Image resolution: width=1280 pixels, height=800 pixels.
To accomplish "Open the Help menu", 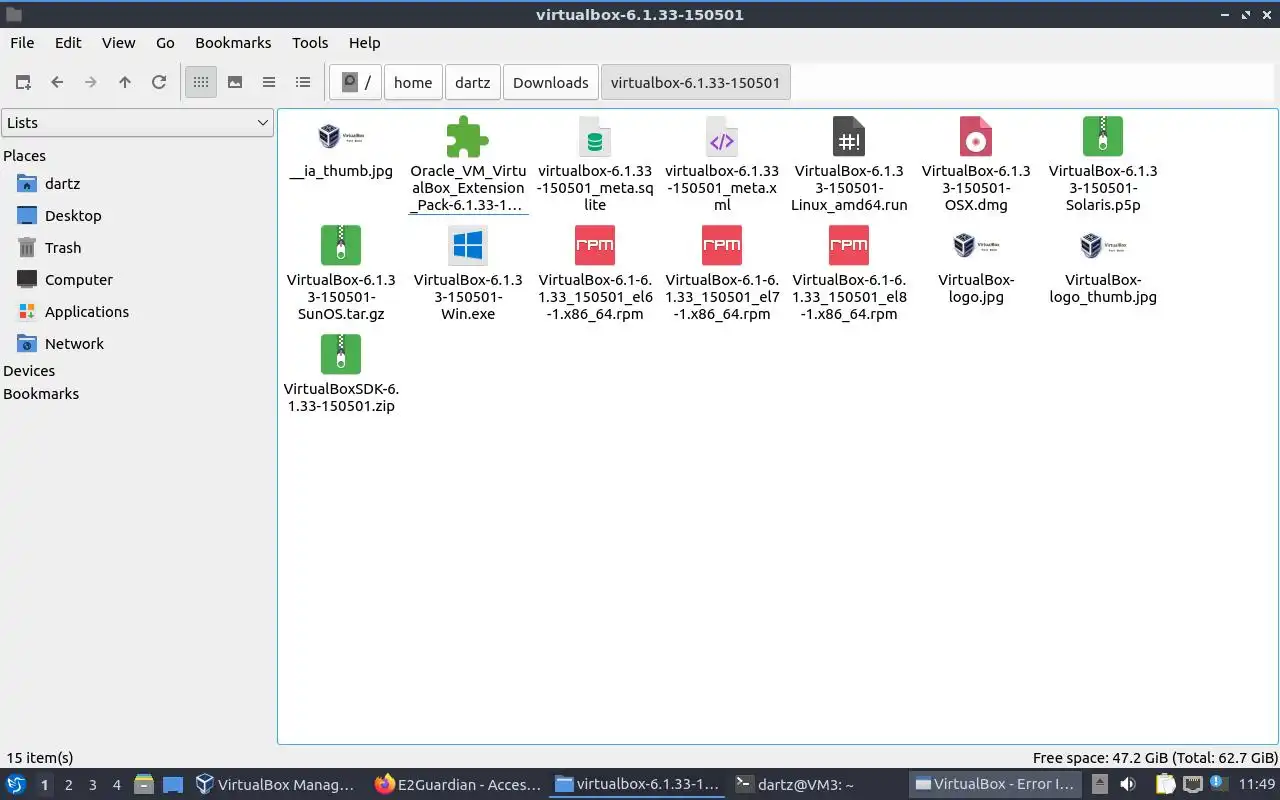I will coord(364,43).
